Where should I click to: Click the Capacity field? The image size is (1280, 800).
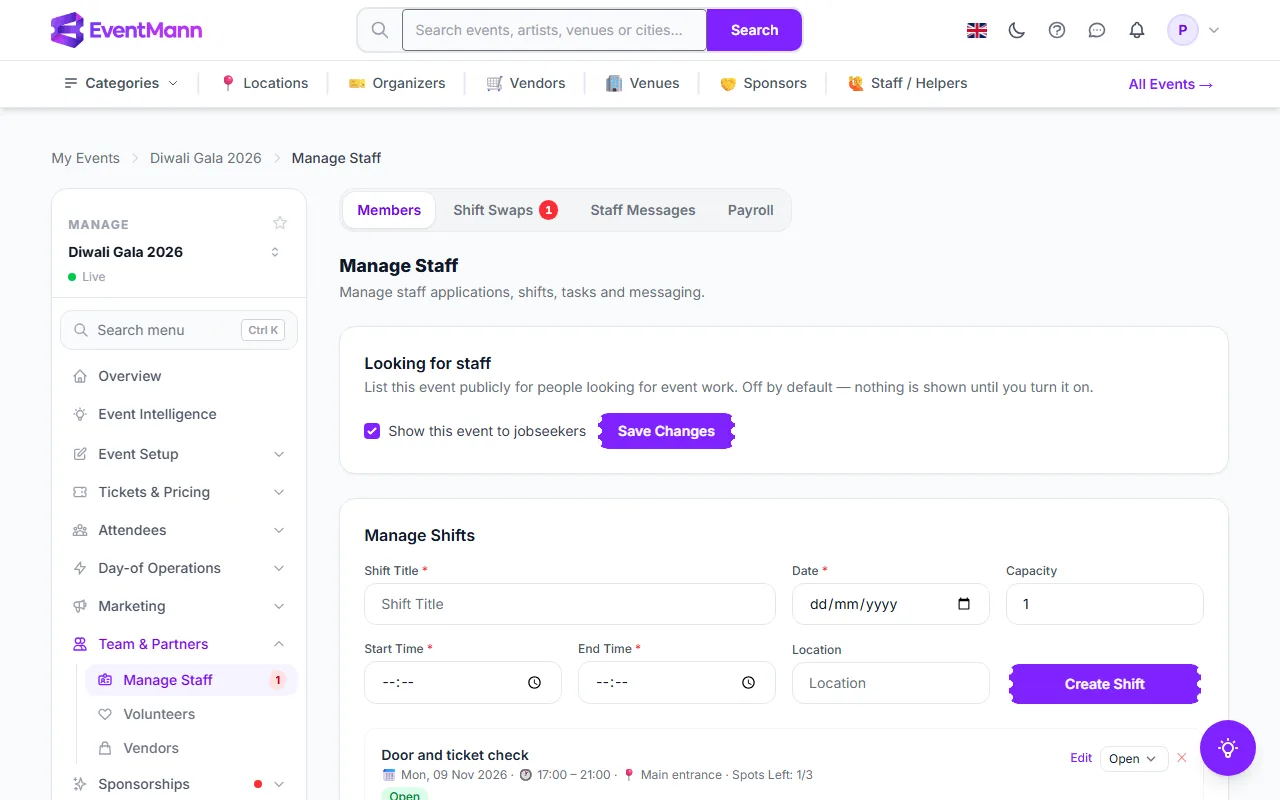1104,604
